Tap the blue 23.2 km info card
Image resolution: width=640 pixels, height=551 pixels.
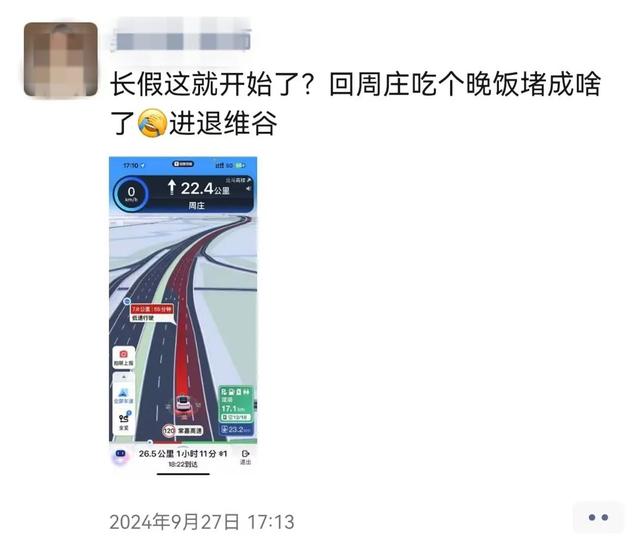pos(236,429)
